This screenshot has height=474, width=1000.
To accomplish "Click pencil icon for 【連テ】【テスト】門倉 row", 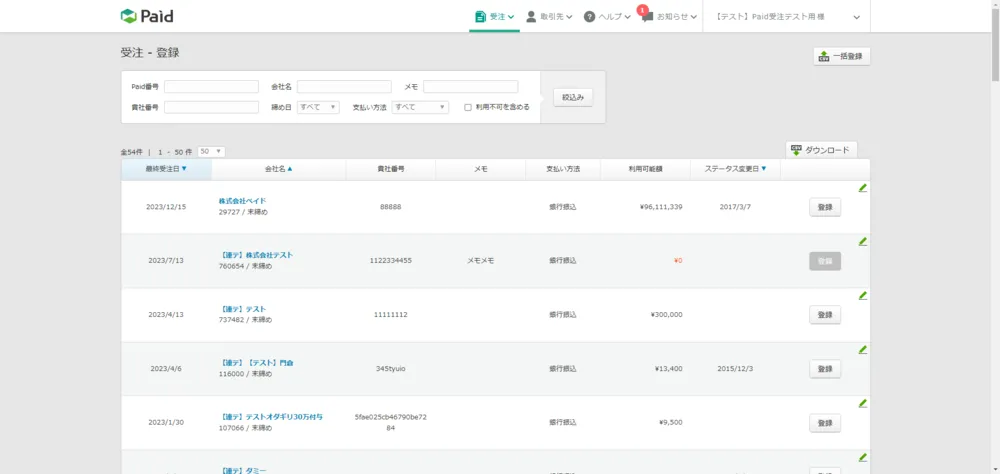I will (863, 349).
